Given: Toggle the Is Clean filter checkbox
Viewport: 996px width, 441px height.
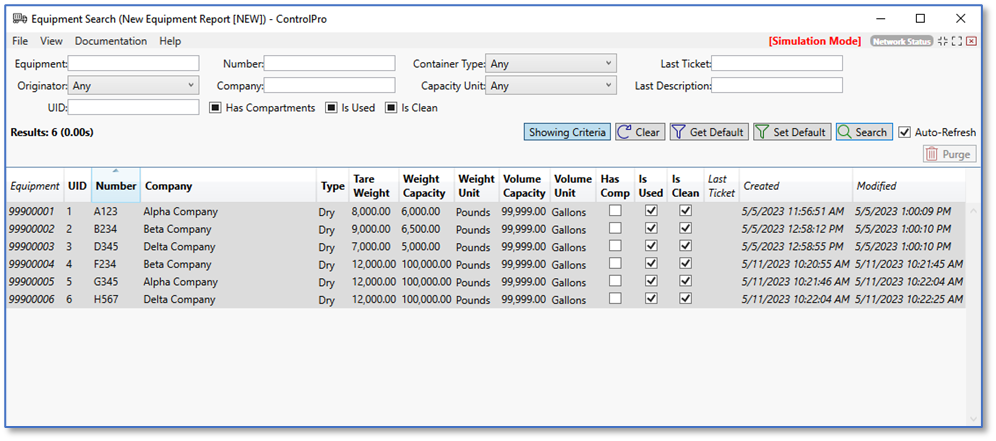Looking at the screenshot, I should click(x=391, y=108).
